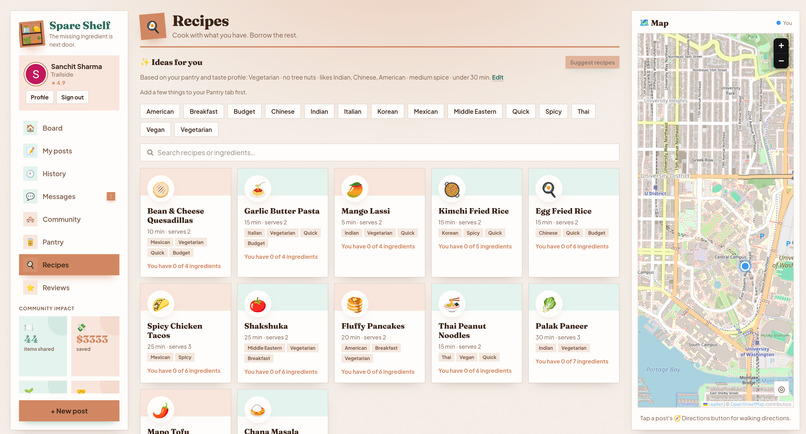Click the Profile button

40,97
